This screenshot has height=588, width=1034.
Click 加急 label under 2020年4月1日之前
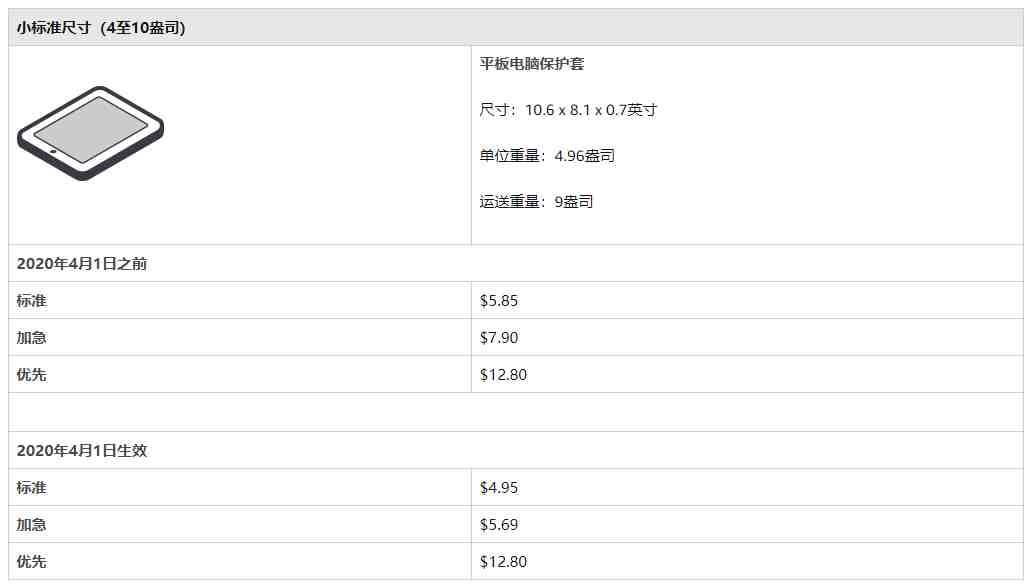[32, 338]
